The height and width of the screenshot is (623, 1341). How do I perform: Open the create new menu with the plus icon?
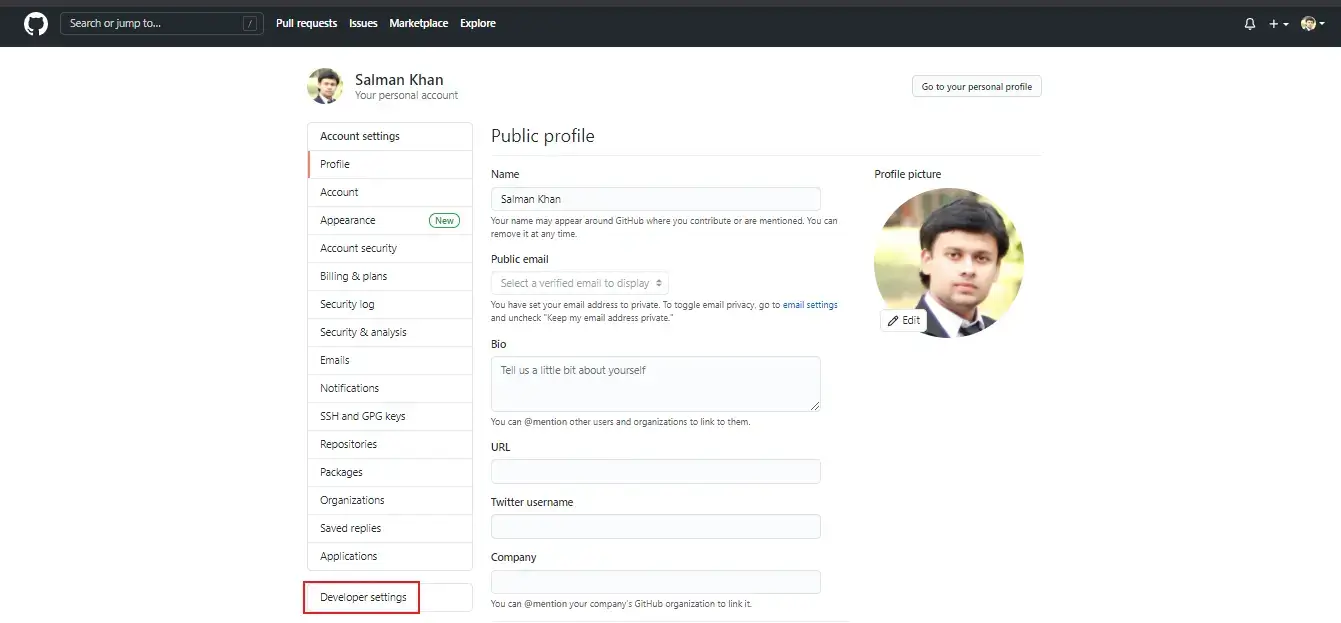point(1271,22)
